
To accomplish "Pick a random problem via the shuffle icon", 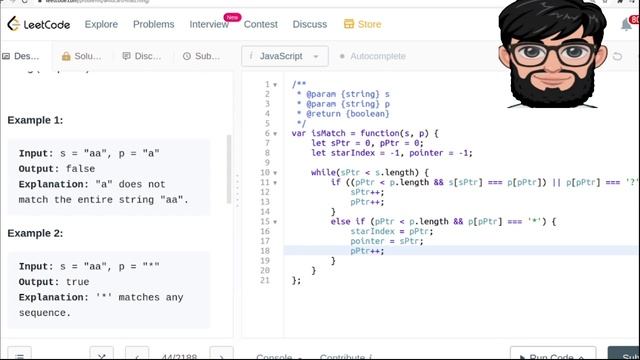I will coord(102,354).
